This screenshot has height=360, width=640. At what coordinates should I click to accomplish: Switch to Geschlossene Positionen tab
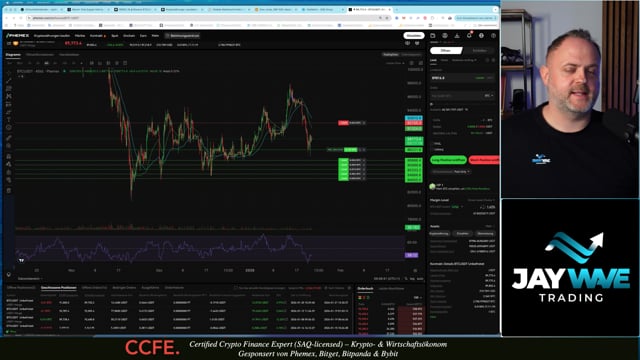click(58, 288)
